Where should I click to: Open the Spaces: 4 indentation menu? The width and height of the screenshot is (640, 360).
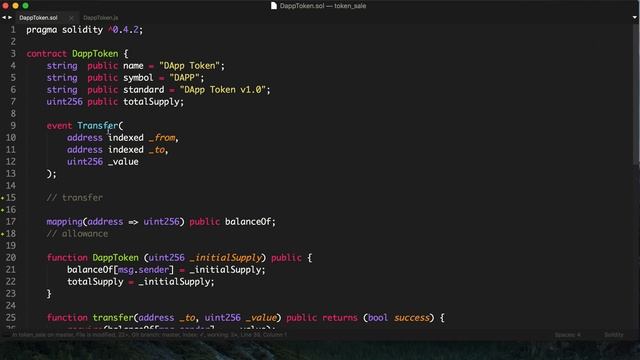(x=567, y=335)
